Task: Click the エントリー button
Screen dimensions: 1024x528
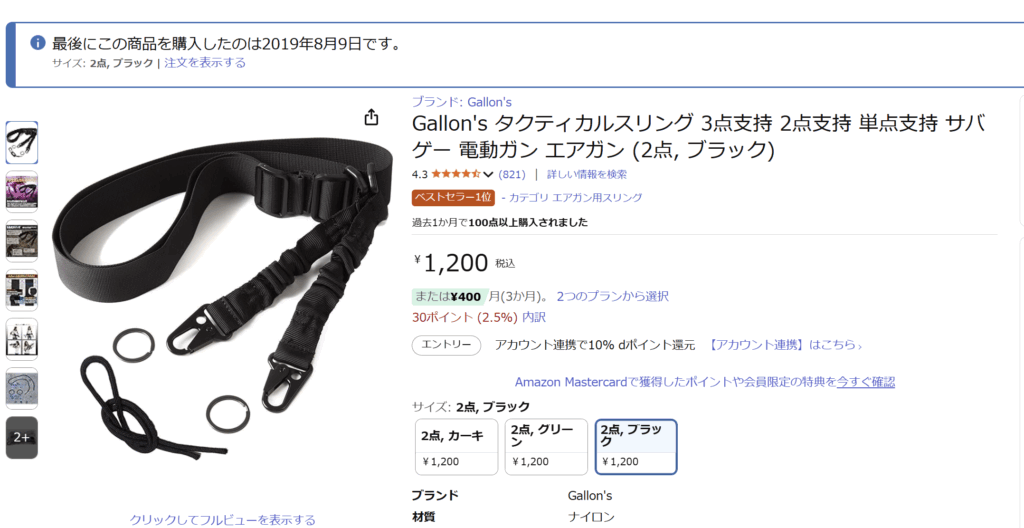Action: [447, 345]
